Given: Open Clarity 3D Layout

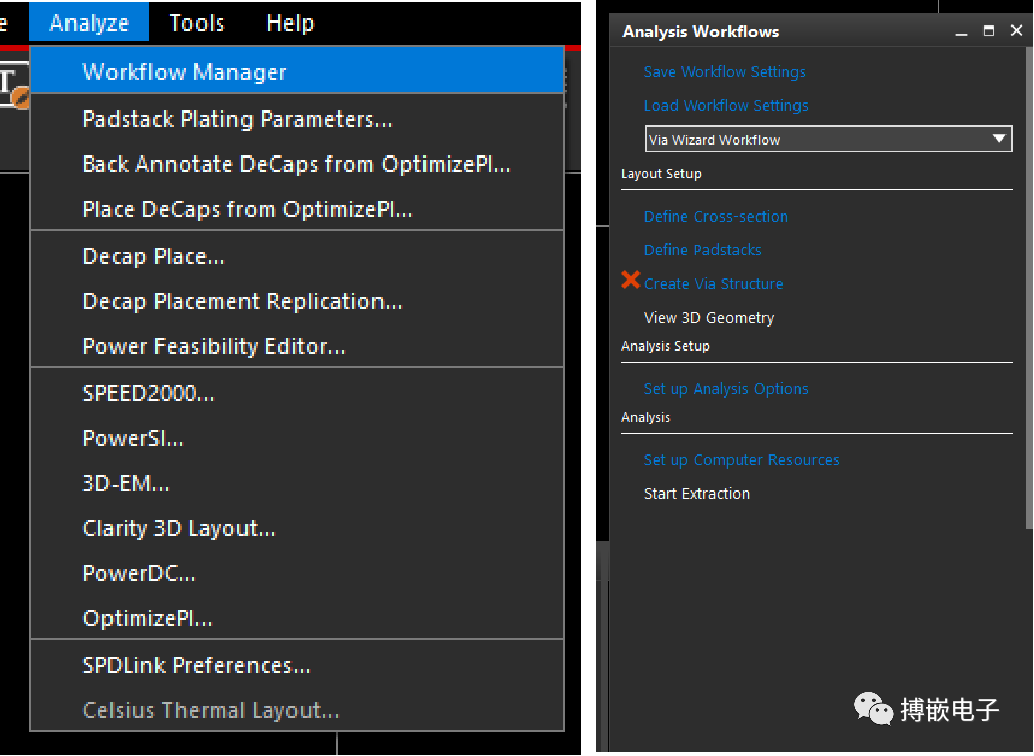Looking at the screenshot, I should coord(297,528).
